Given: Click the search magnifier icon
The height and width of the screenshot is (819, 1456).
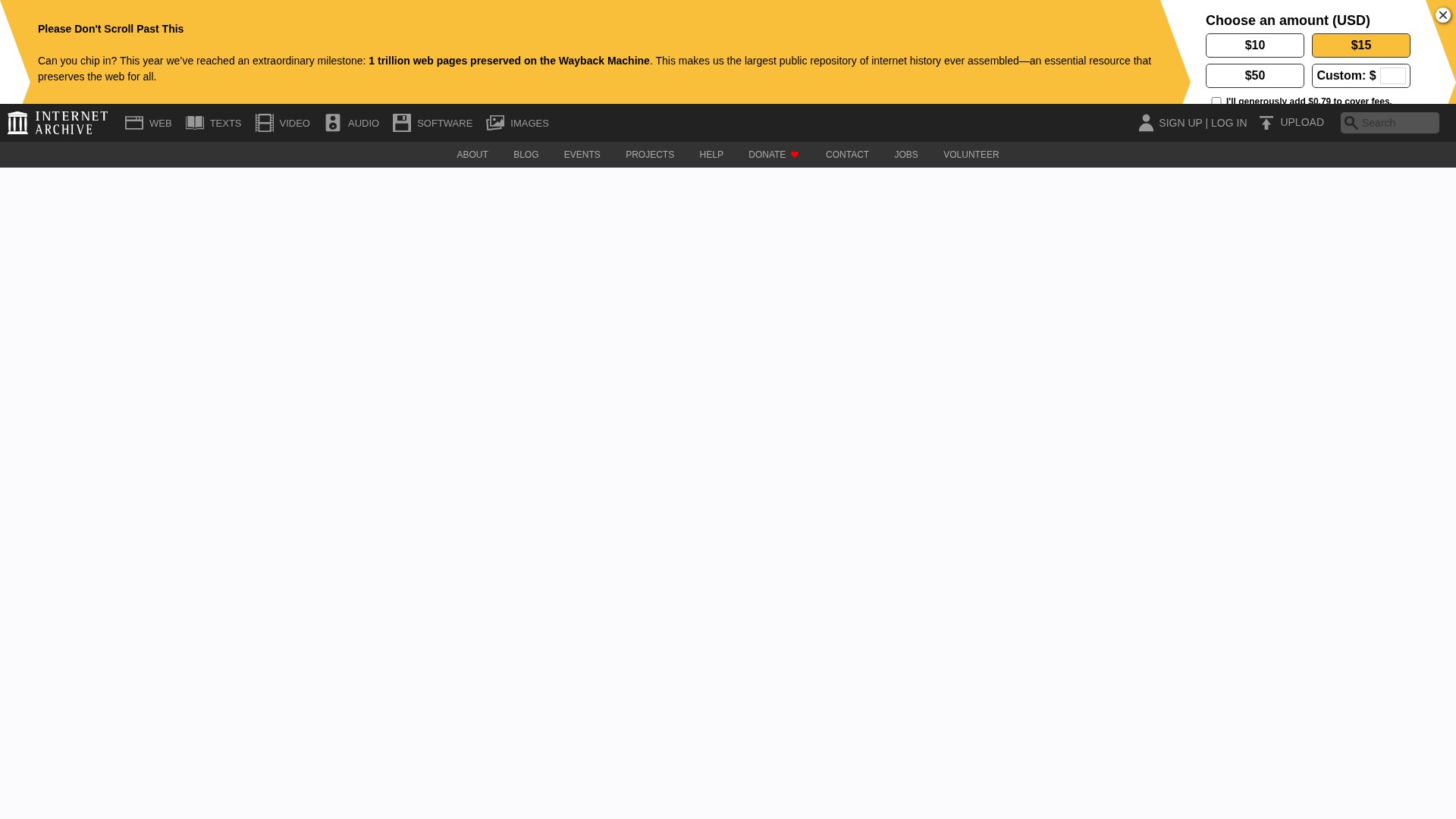Looking at the screenshot, I should tap(1351, 123).
